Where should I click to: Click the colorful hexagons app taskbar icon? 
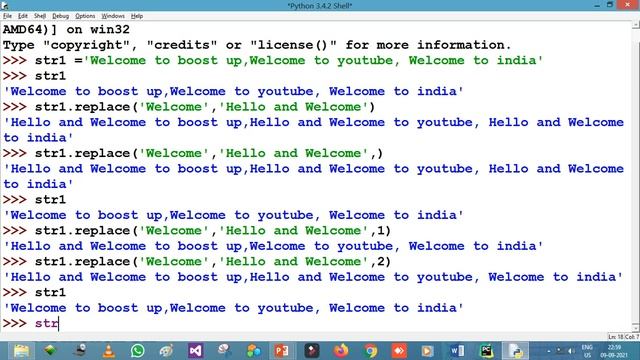tap(253, 351)
